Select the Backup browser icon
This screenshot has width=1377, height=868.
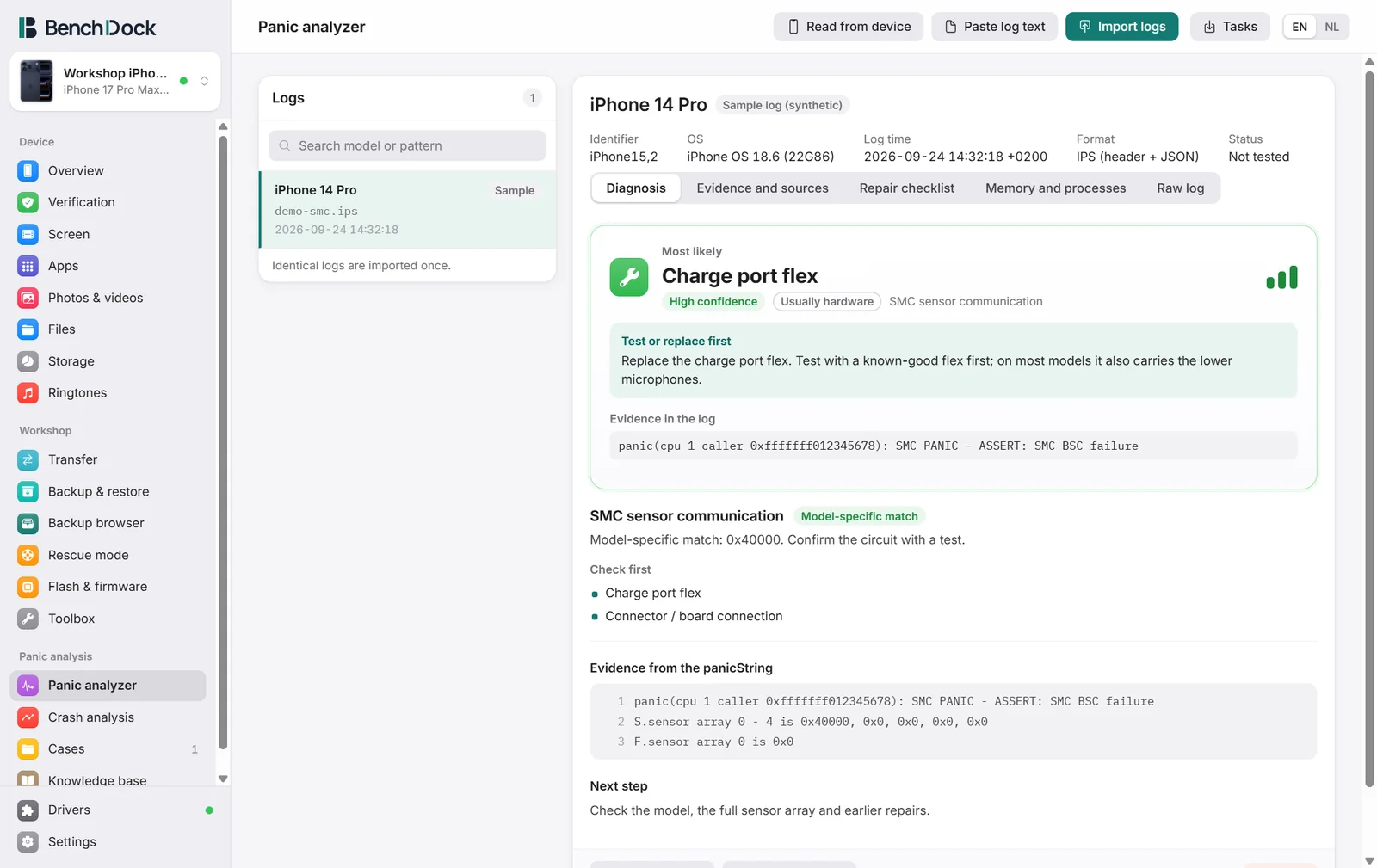tap(28, 523)
